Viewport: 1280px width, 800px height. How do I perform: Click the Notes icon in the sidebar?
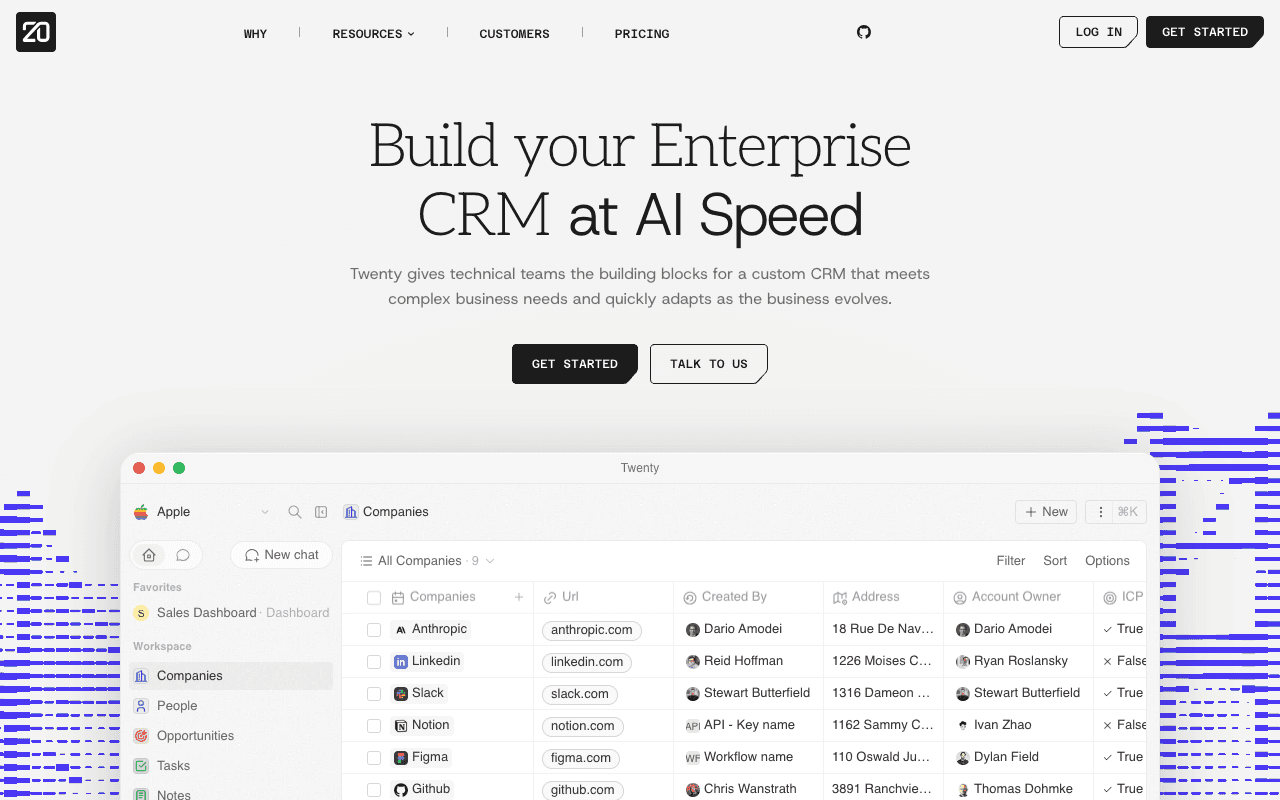coord(141,795)
